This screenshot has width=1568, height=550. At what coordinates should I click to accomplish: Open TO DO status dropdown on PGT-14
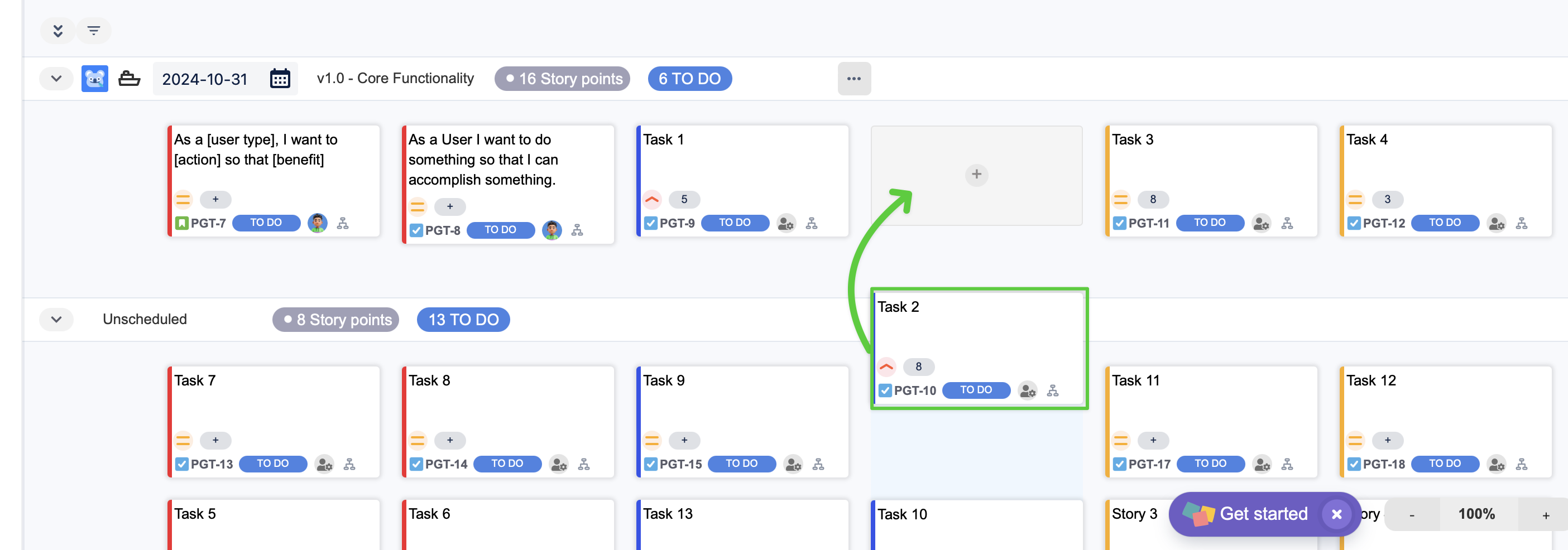click(507, 464)
